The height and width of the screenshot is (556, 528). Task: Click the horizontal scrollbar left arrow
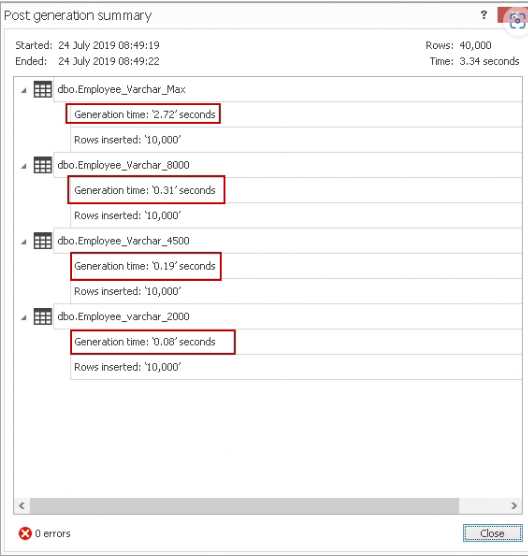point(22,506)
